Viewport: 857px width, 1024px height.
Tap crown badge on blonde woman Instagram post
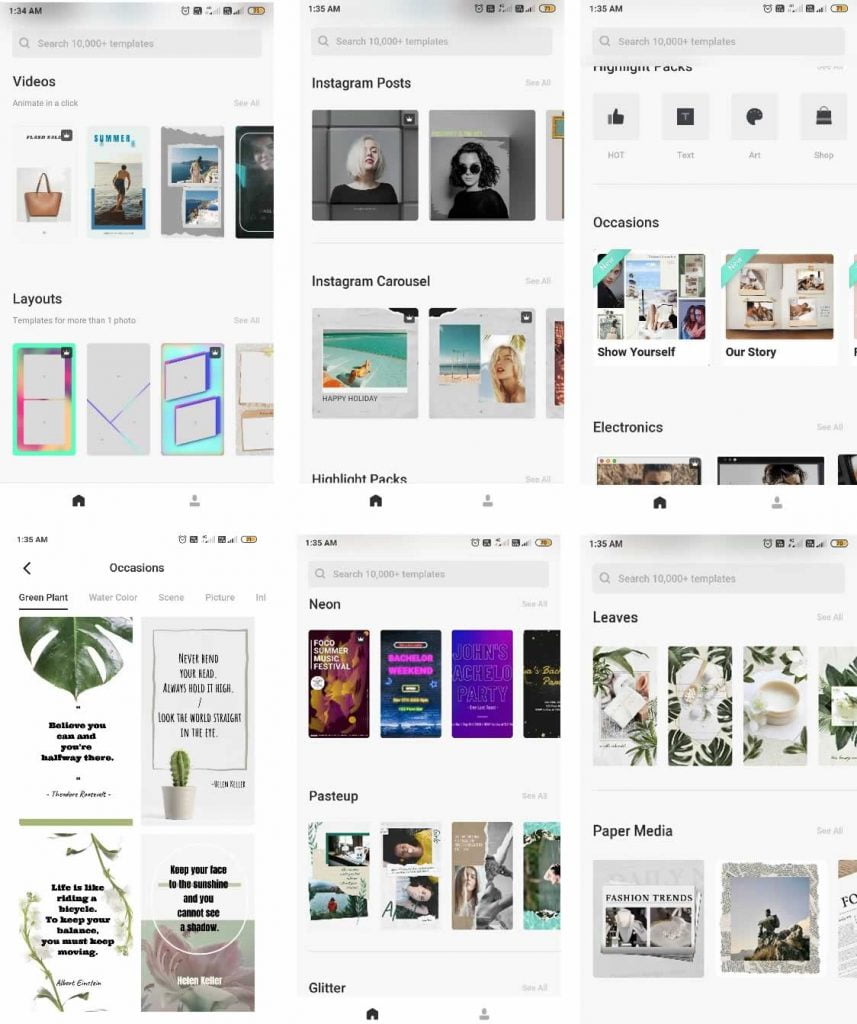[409, 119]
